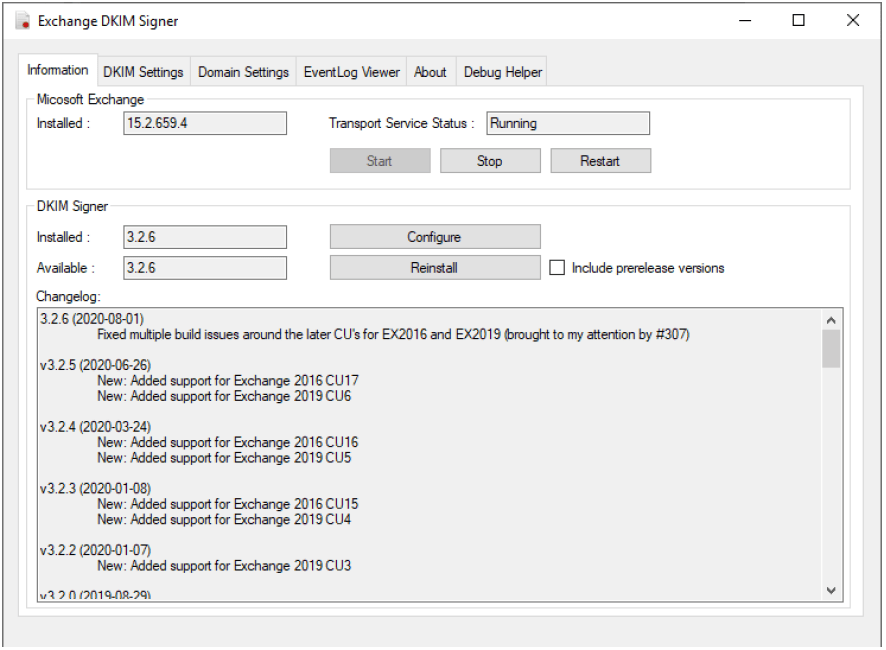Enable Include prerelease versions checkbox
886x650 pixels.
(x=557, y=268)
